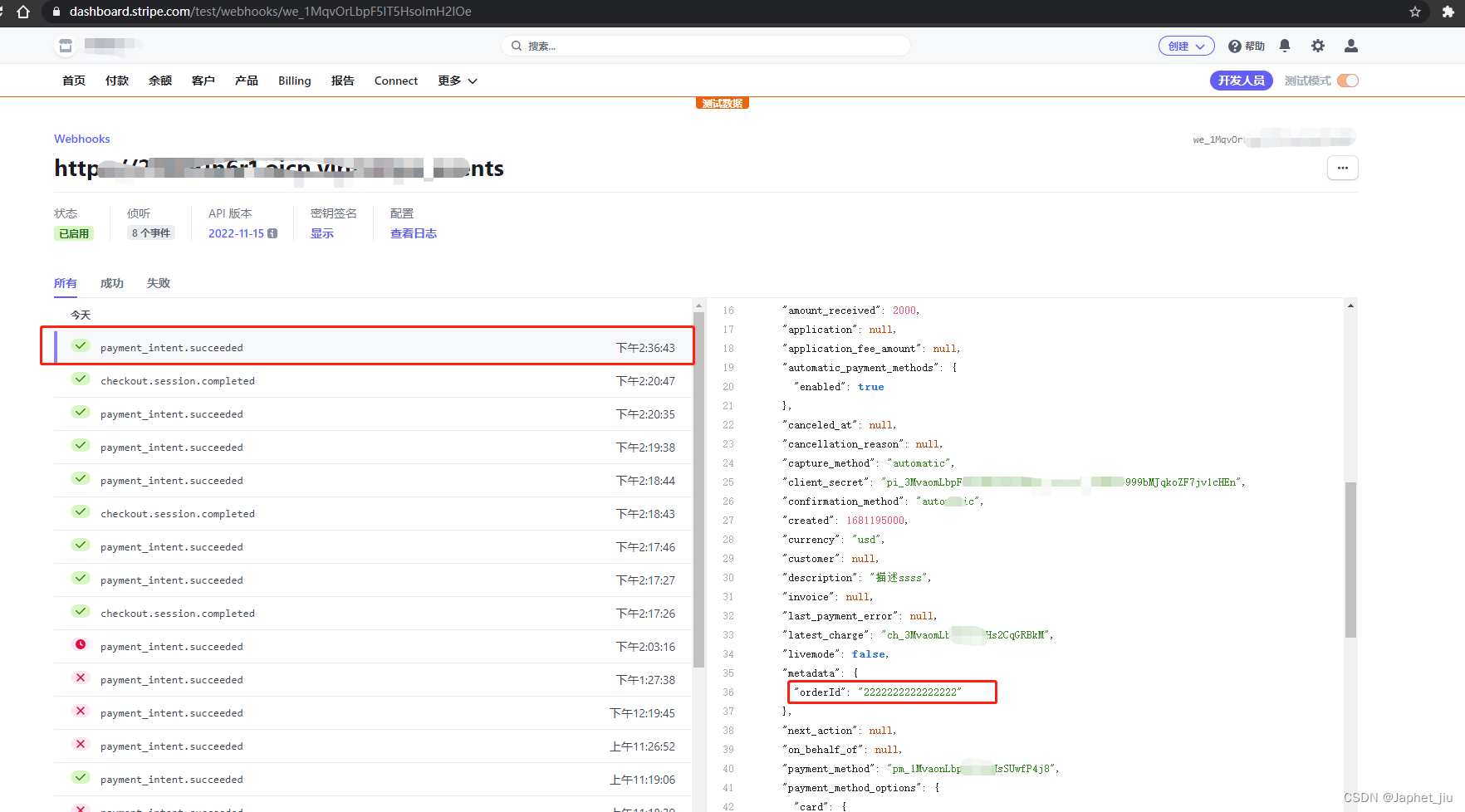Click the 2022-11-15 API version link
Image resolution: width=1465 pixels, height=812 pixels.
(x=236, y=233)
